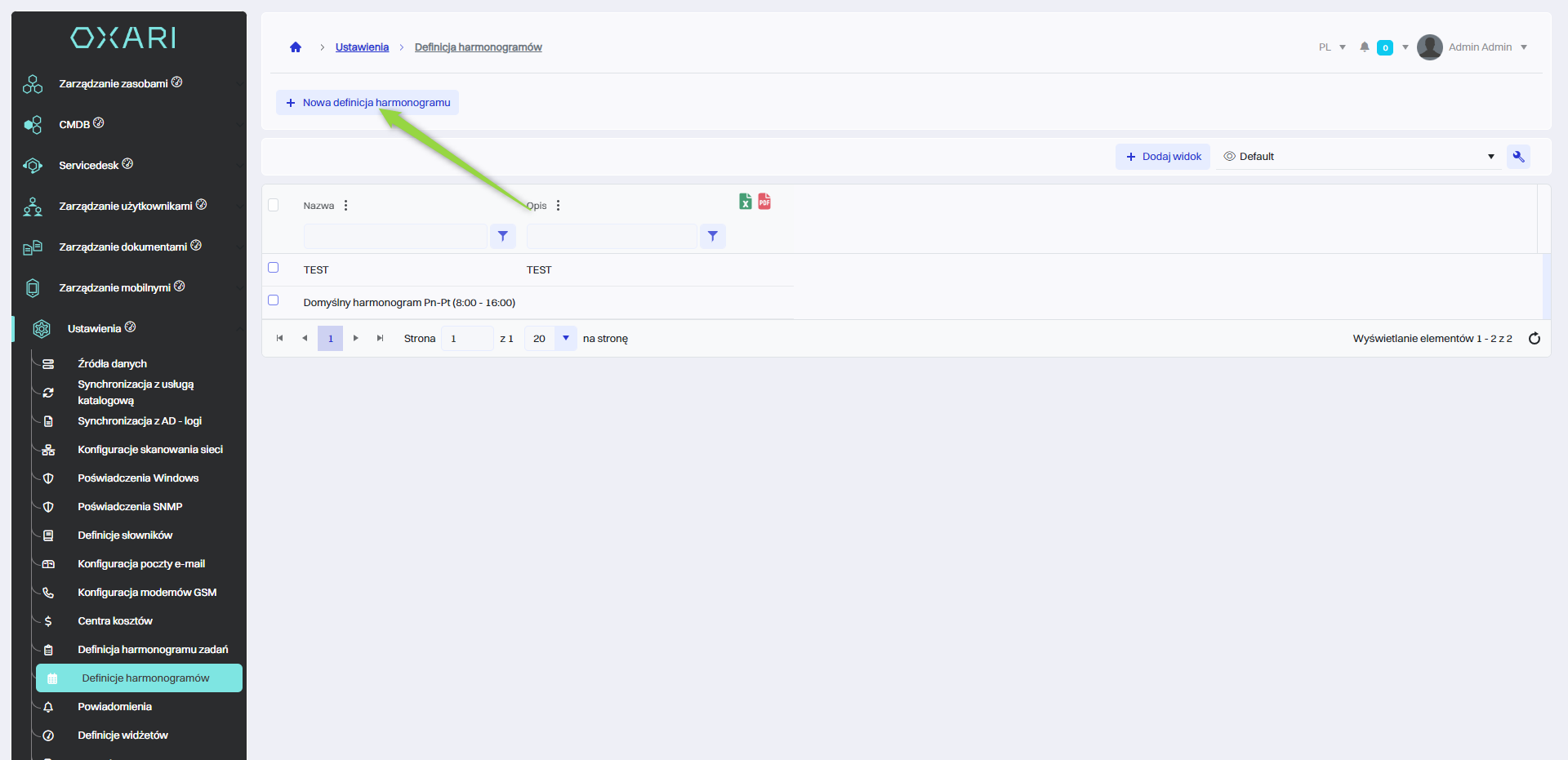Click Nowa definicja harmonogramu button
1568x760 pixels.
(x=367, y=103)
